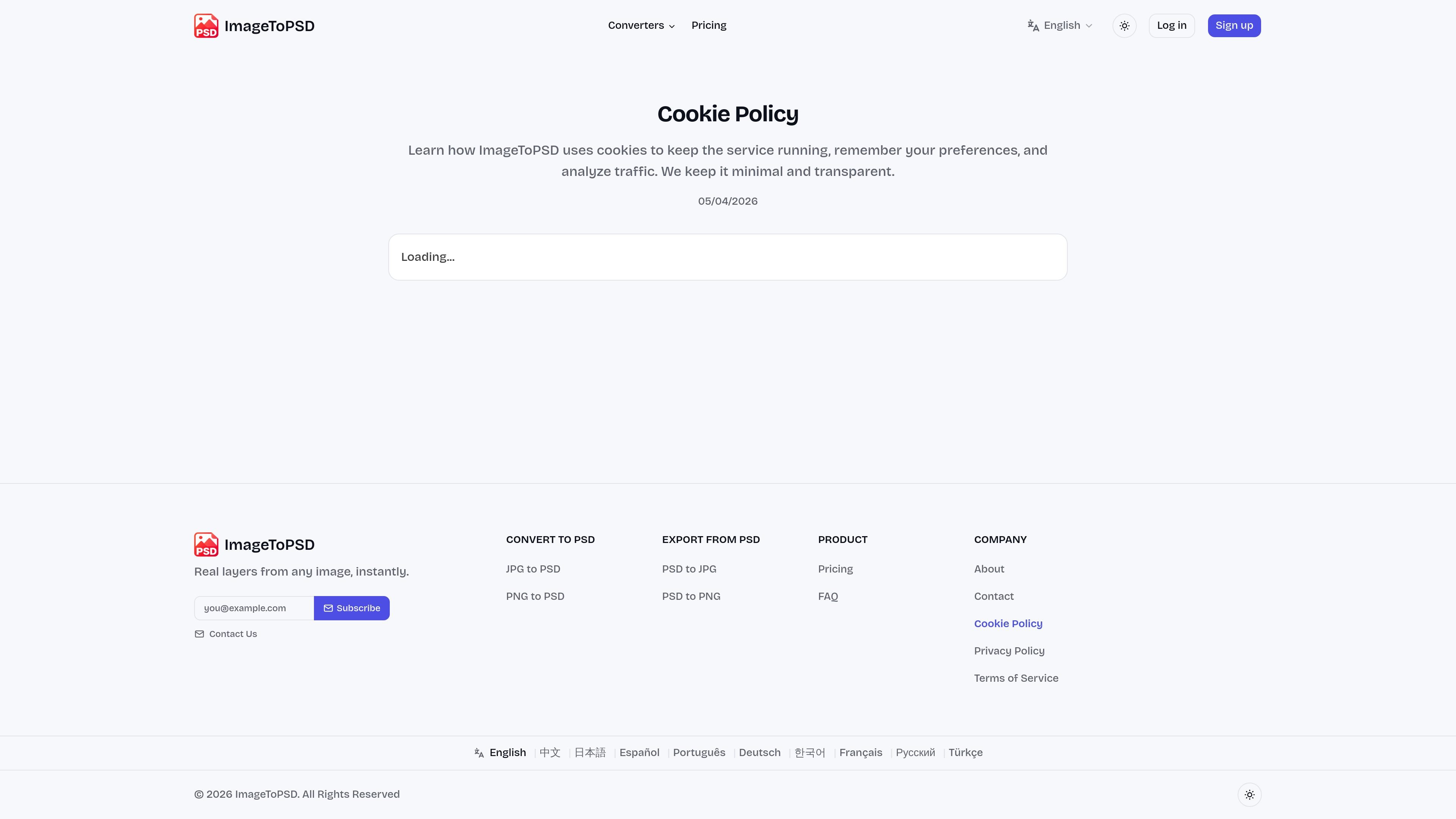
Task: Switch language to Türkçe
Action: coord(965,752)
